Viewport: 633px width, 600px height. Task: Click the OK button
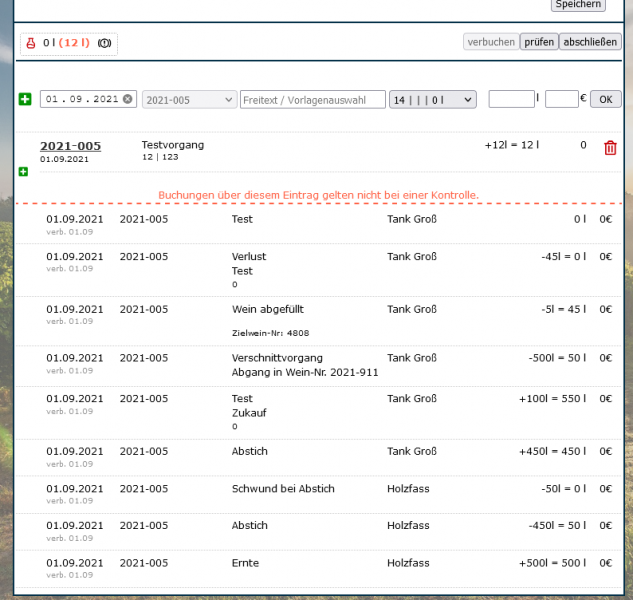[x=605, y=99]
